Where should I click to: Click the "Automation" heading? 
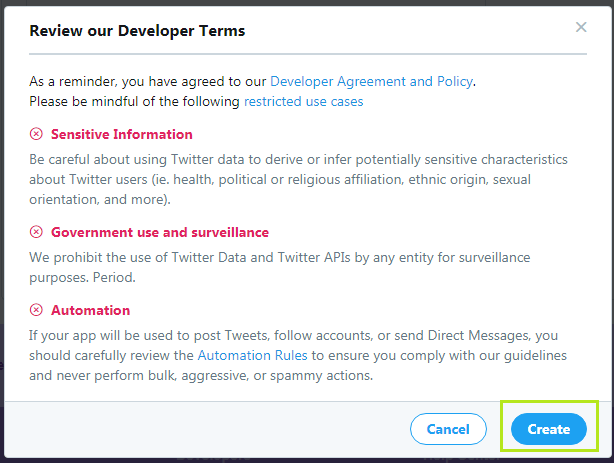click(90, 310)
